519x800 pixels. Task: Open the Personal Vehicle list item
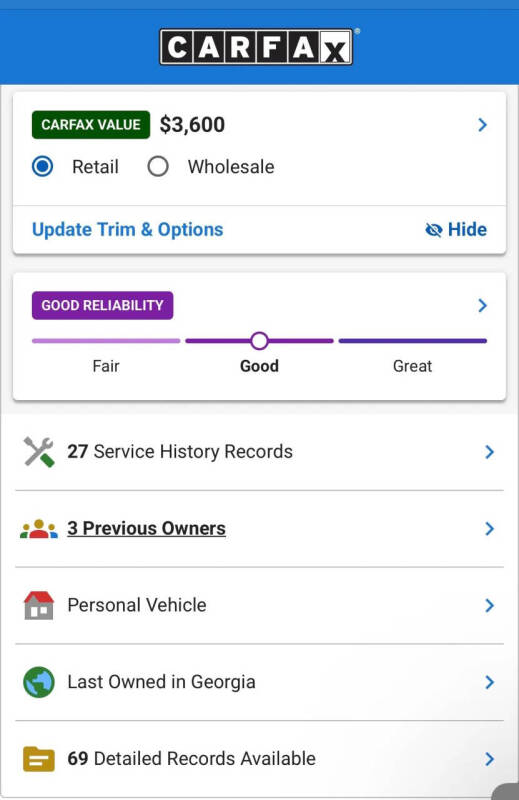259,606
